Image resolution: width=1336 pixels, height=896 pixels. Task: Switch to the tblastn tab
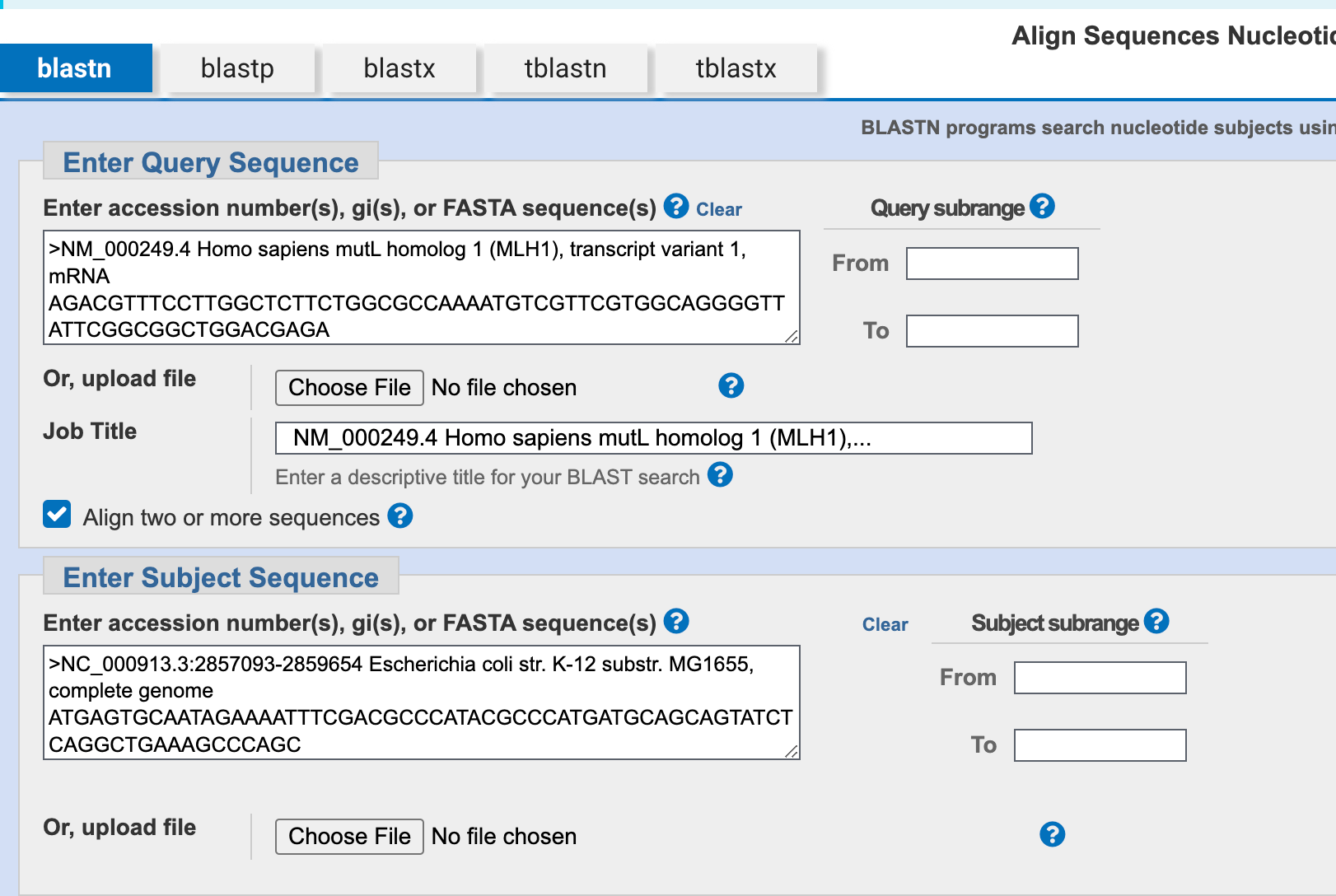tap(565, 68)
